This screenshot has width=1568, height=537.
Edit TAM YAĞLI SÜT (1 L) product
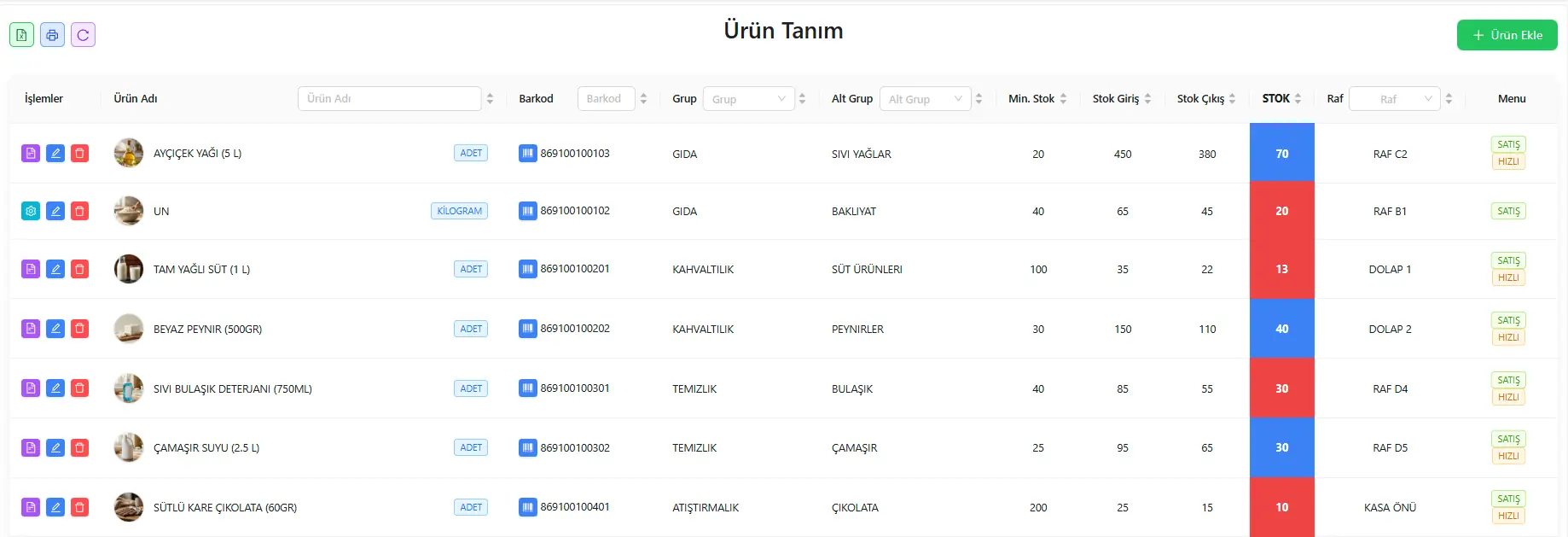[55, 269]
